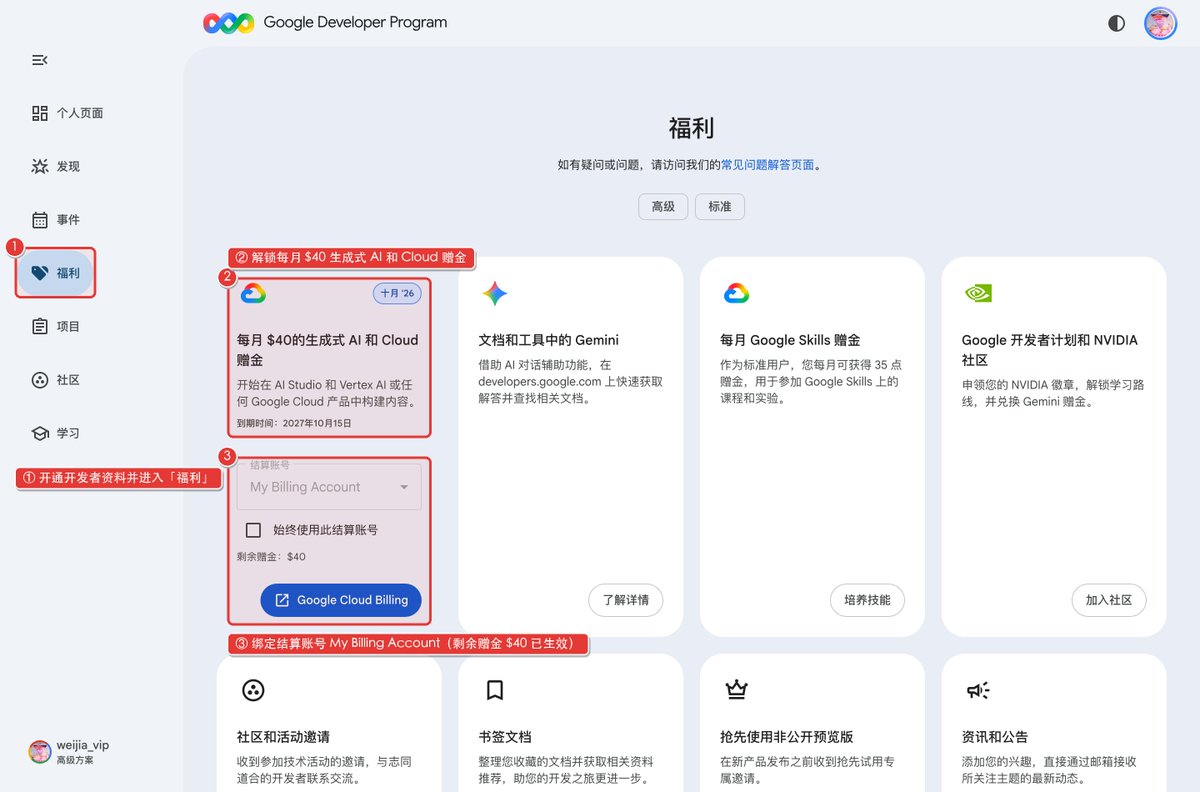Click Google Cloud icon on Skills card
This screenshot has width=1200, height=792.
[x=736, y=293]
